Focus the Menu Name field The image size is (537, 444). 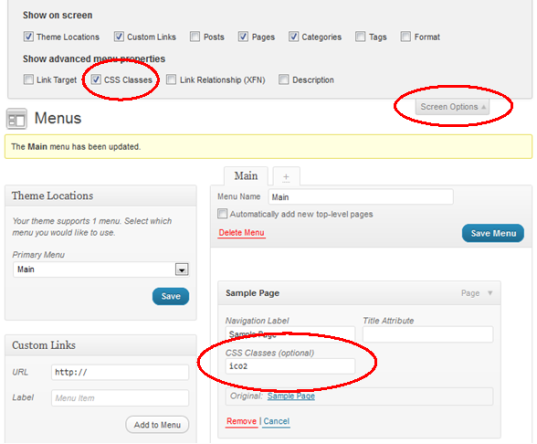click(361, 197)
